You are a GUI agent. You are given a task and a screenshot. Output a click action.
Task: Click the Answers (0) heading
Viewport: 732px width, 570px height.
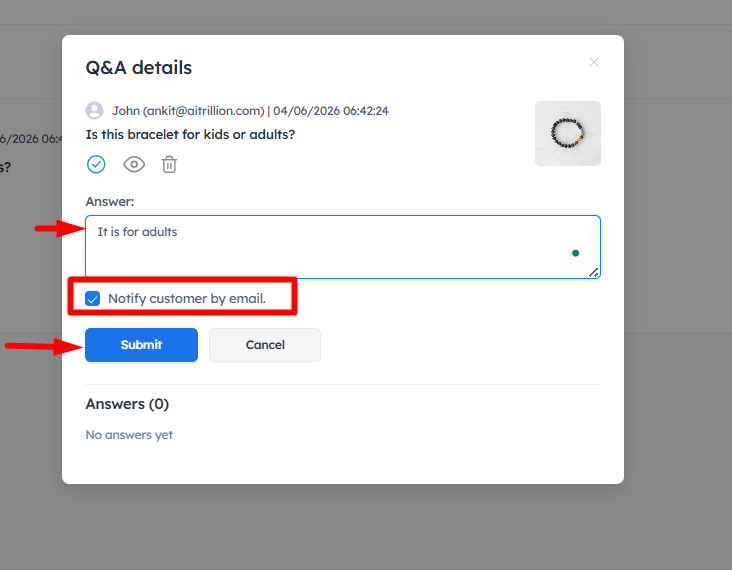pos(127,404)
